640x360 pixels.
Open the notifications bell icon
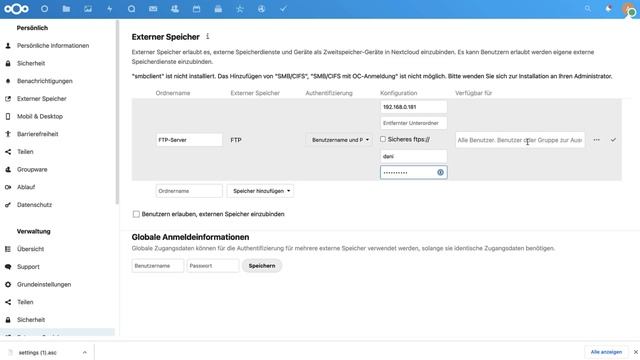(609, 9)
